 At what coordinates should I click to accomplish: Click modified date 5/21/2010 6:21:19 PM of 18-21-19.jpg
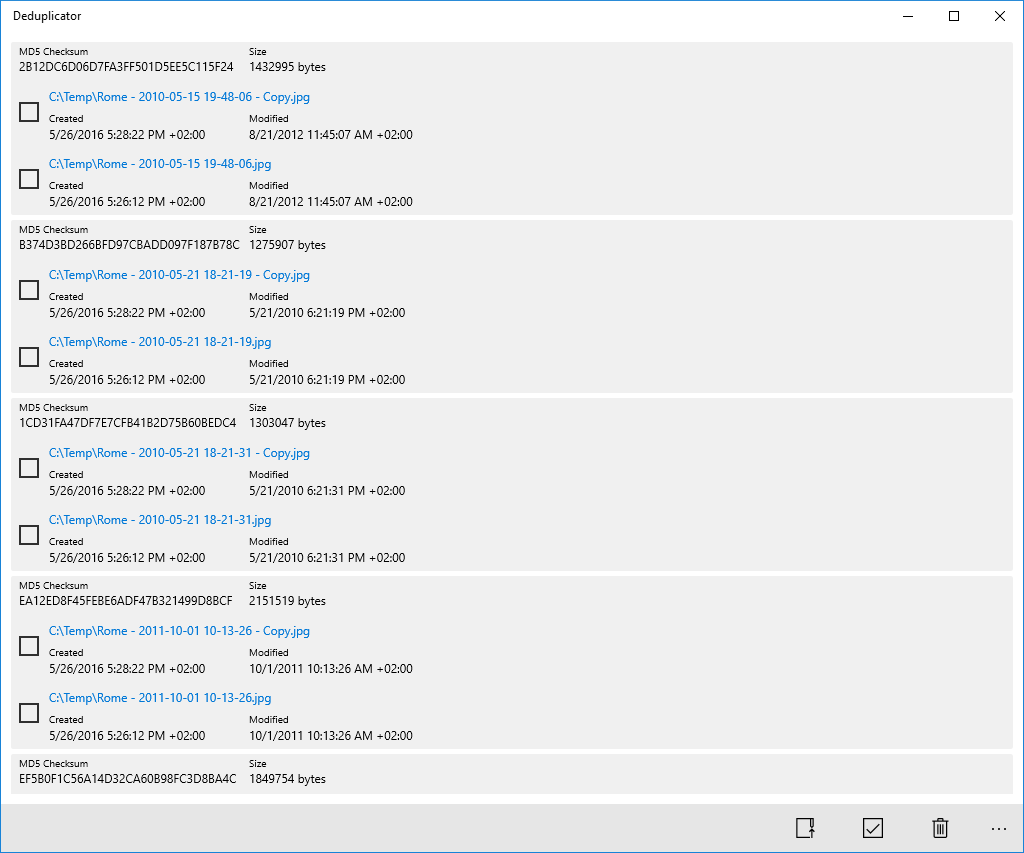coord(327,379)
